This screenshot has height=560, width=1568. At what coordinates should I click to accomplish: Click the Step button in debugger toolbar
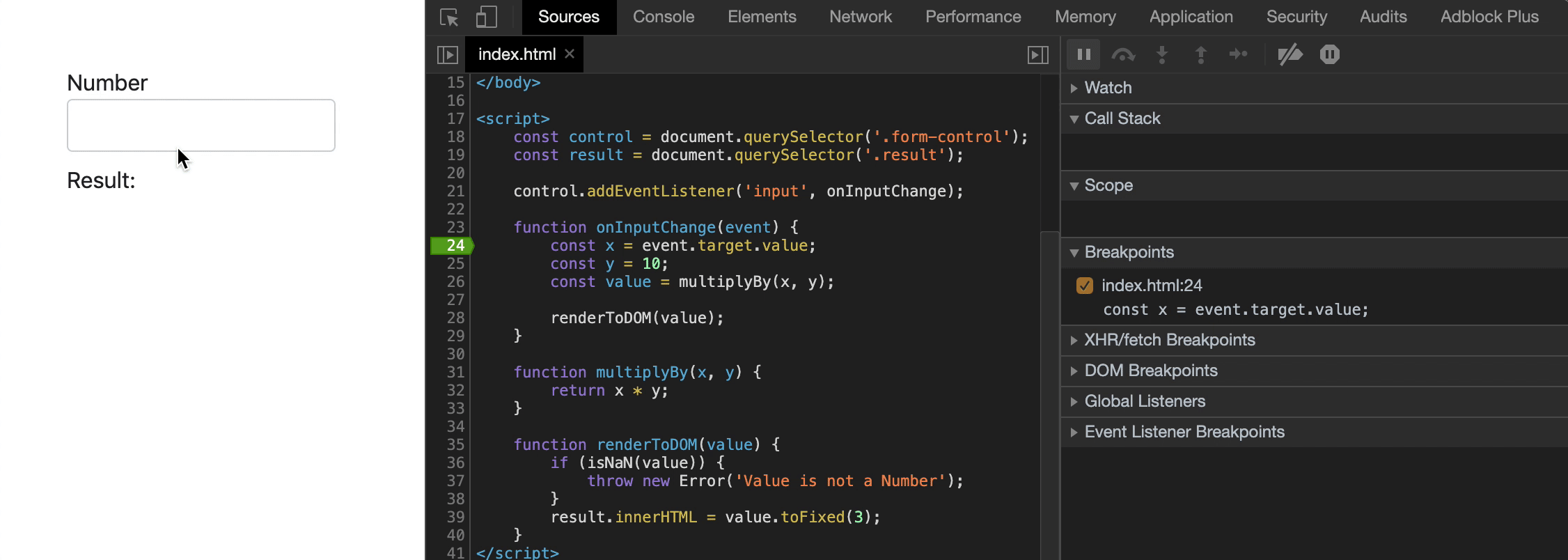(x=1239, y=54)
